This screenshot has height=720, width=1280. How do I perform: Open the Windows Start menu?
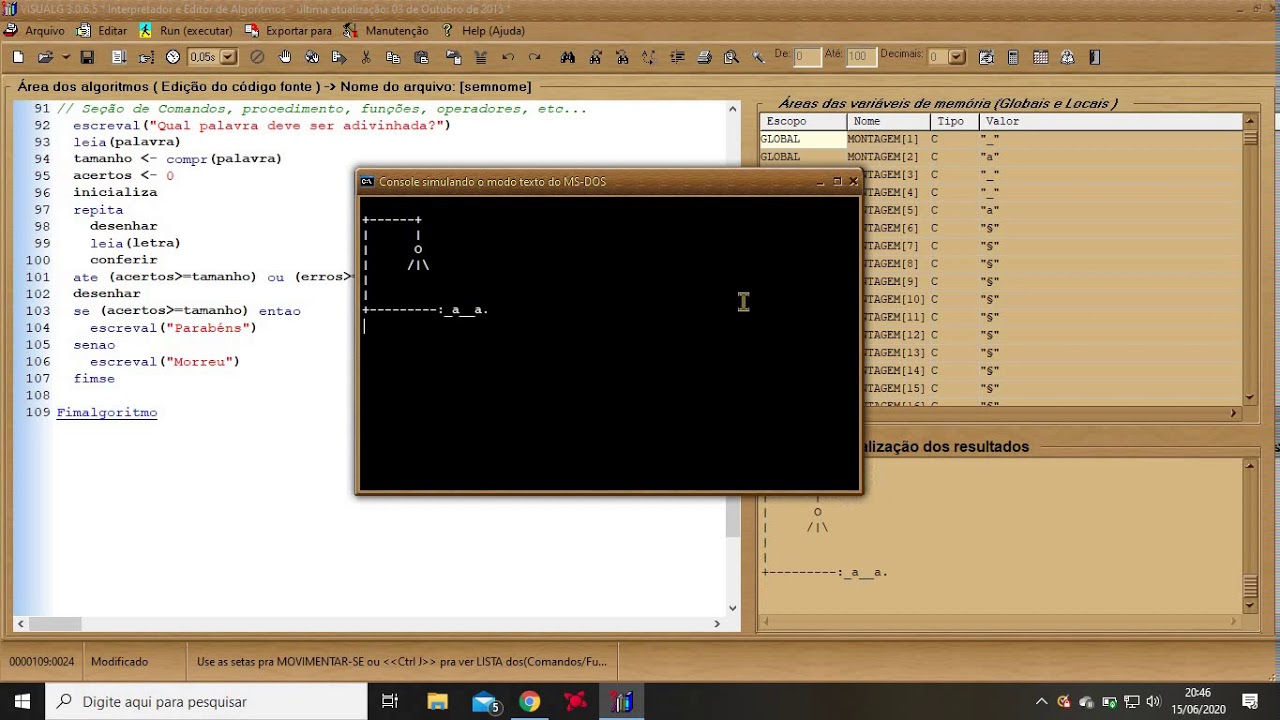click(x=23, y=701)
